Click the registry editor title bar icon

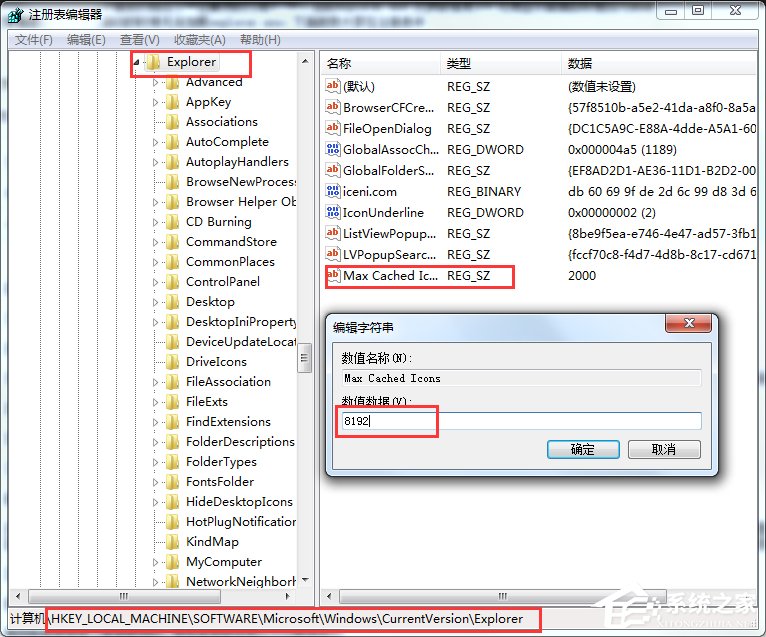pos(16,15)
